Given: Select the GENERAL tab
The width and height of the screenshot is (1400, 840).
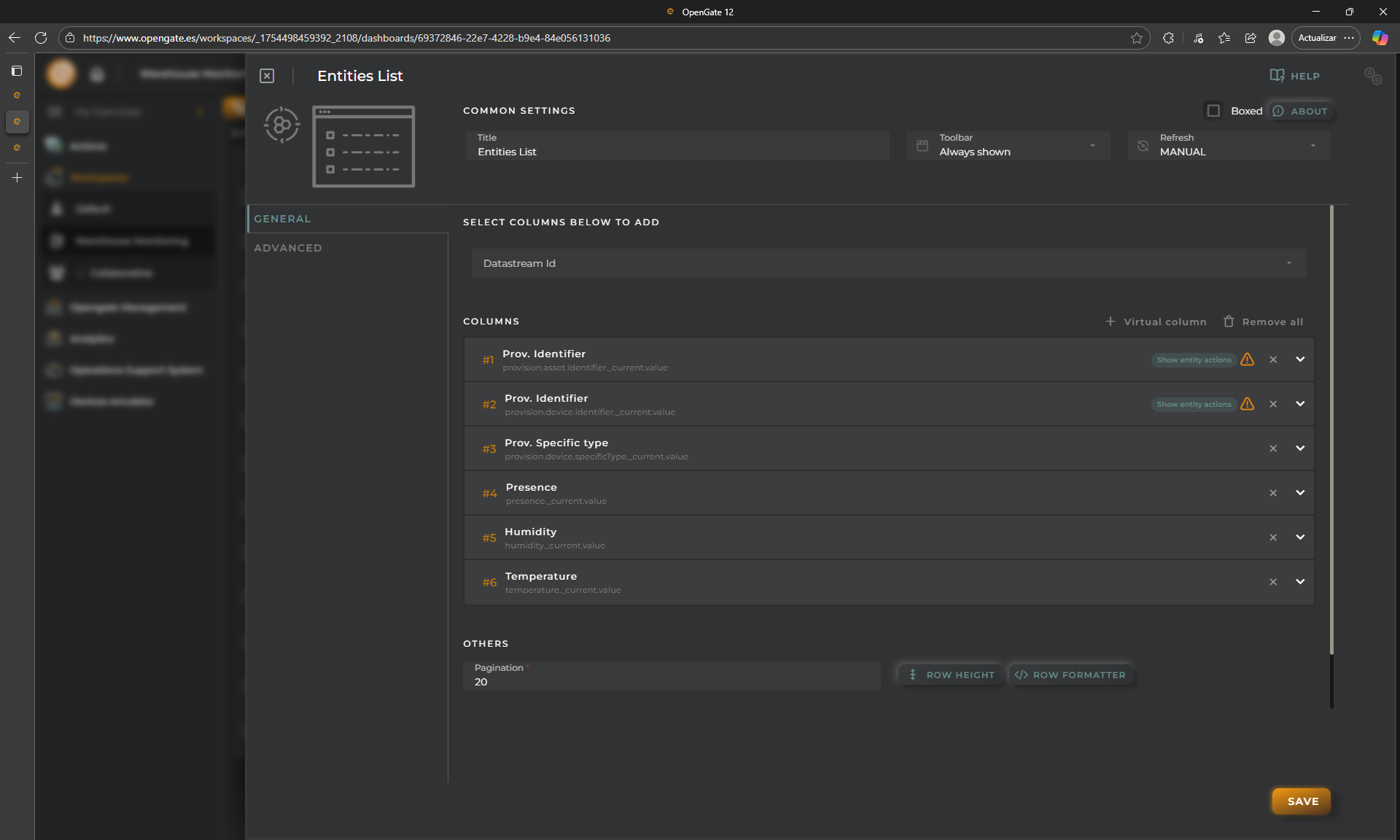Looking at the screenshot, I should tap(282, 219).
